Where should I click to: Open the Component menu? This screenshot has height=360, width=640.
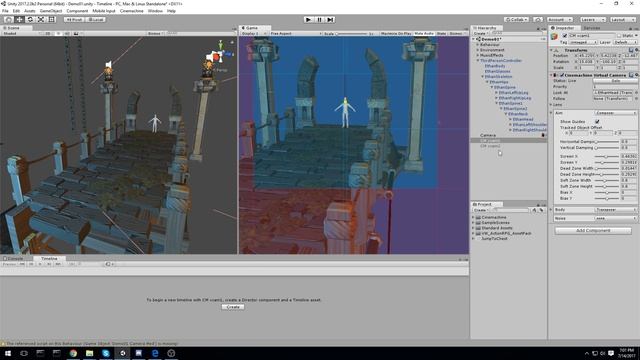click(77, 11)
